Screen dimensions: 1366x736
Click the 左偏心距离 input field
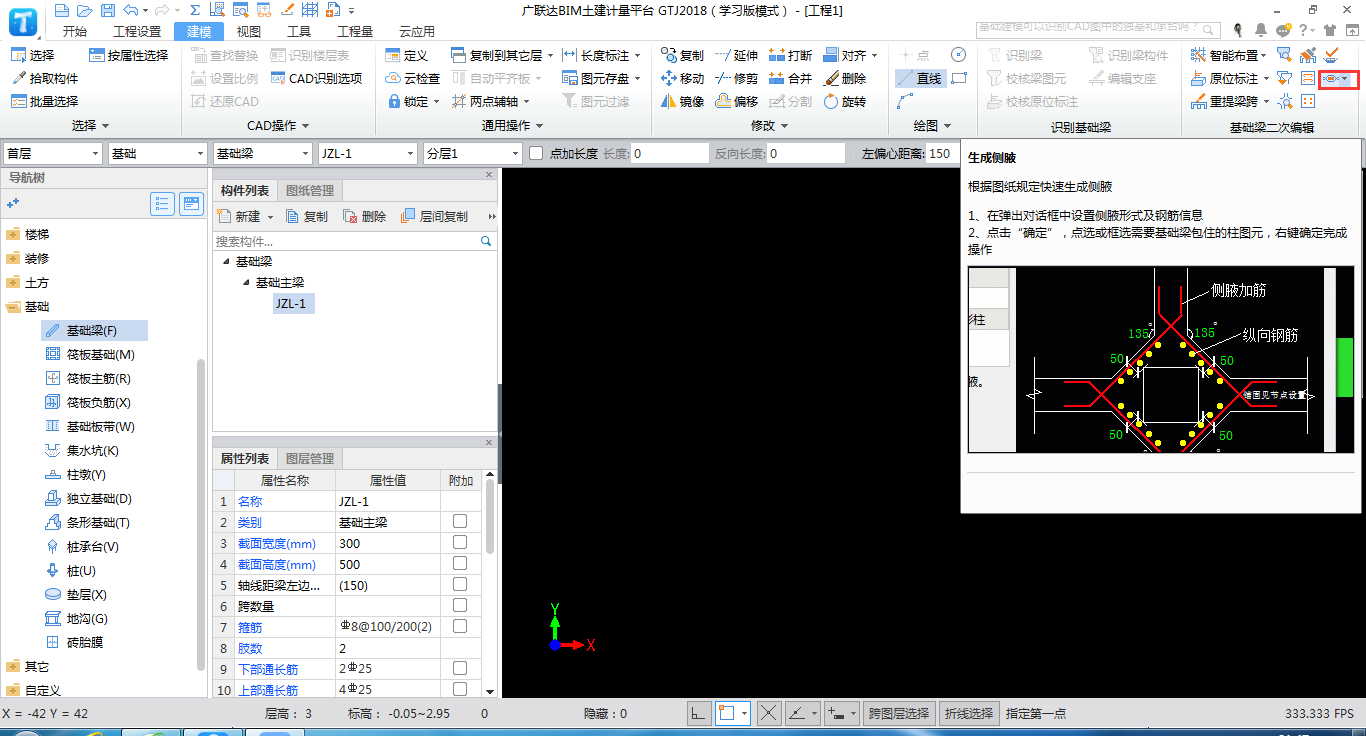942,153
